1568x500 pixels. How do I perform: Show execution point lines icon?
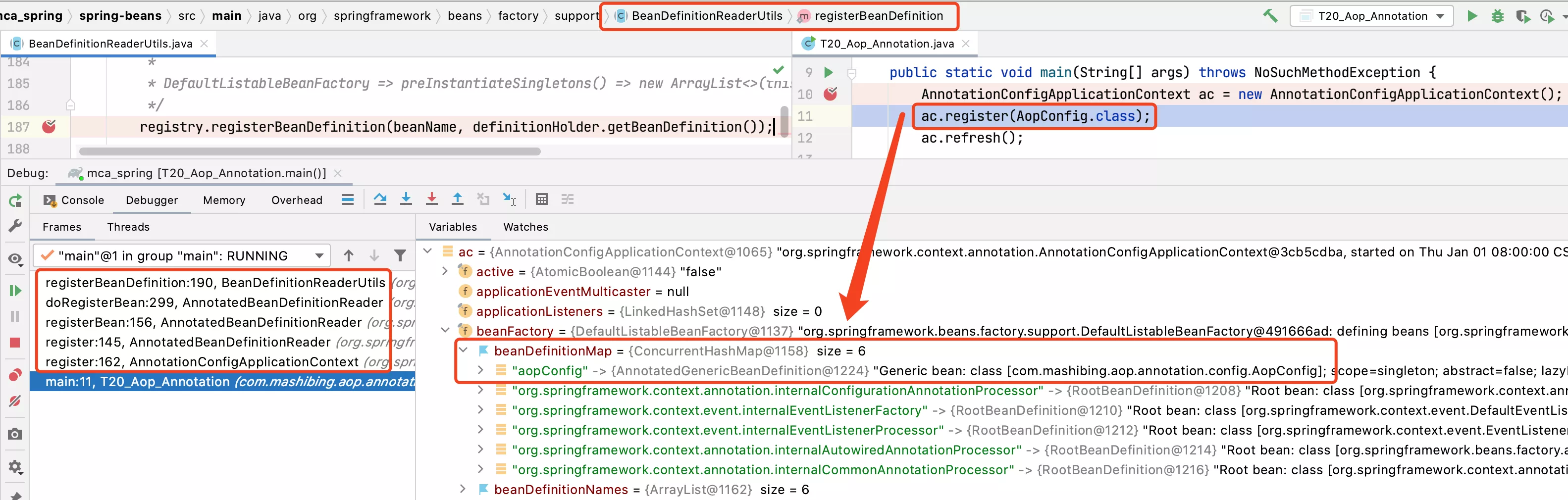[x=348, y=200]
